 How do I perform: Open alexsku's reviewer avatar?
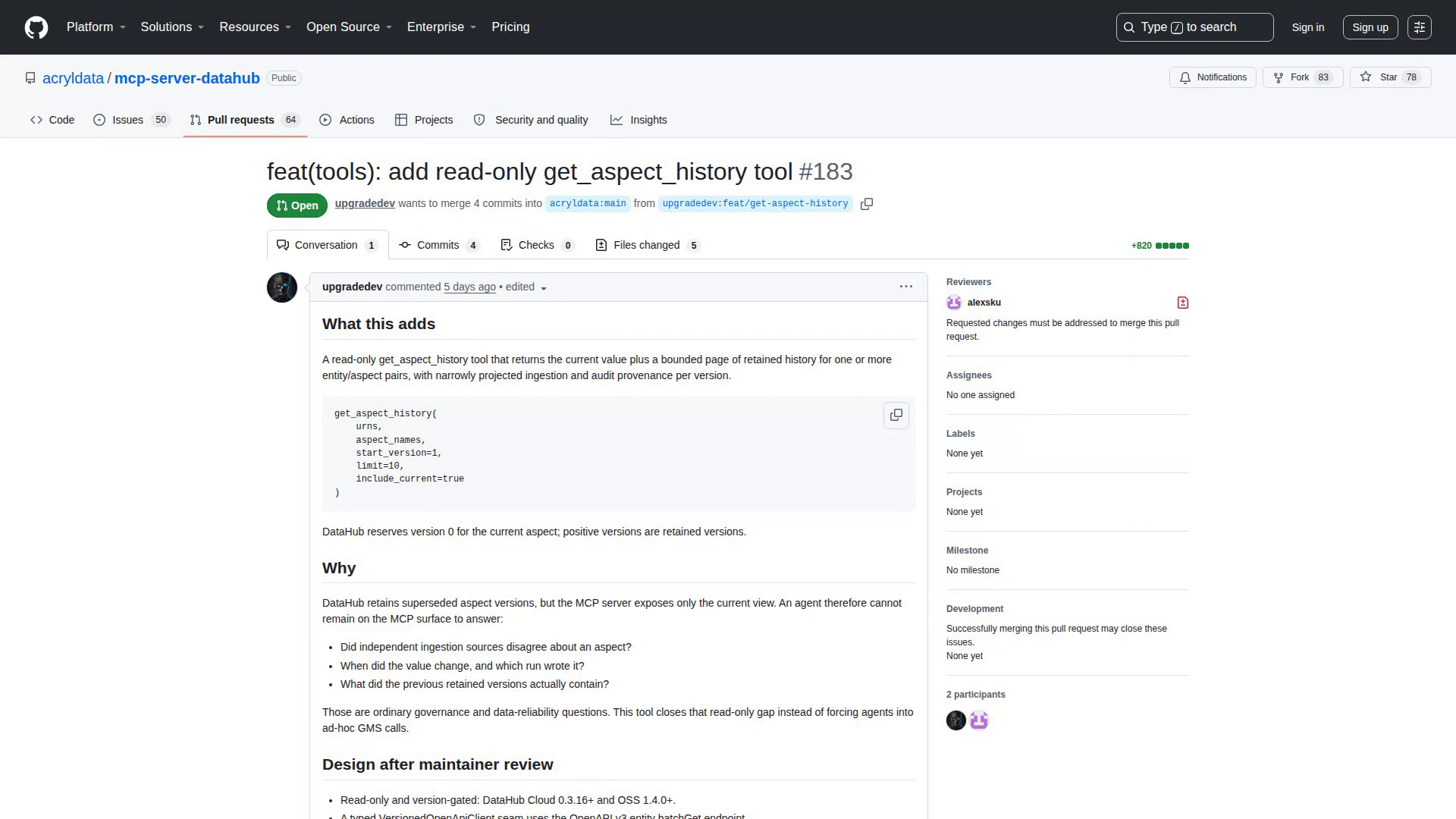coord(954,303)
